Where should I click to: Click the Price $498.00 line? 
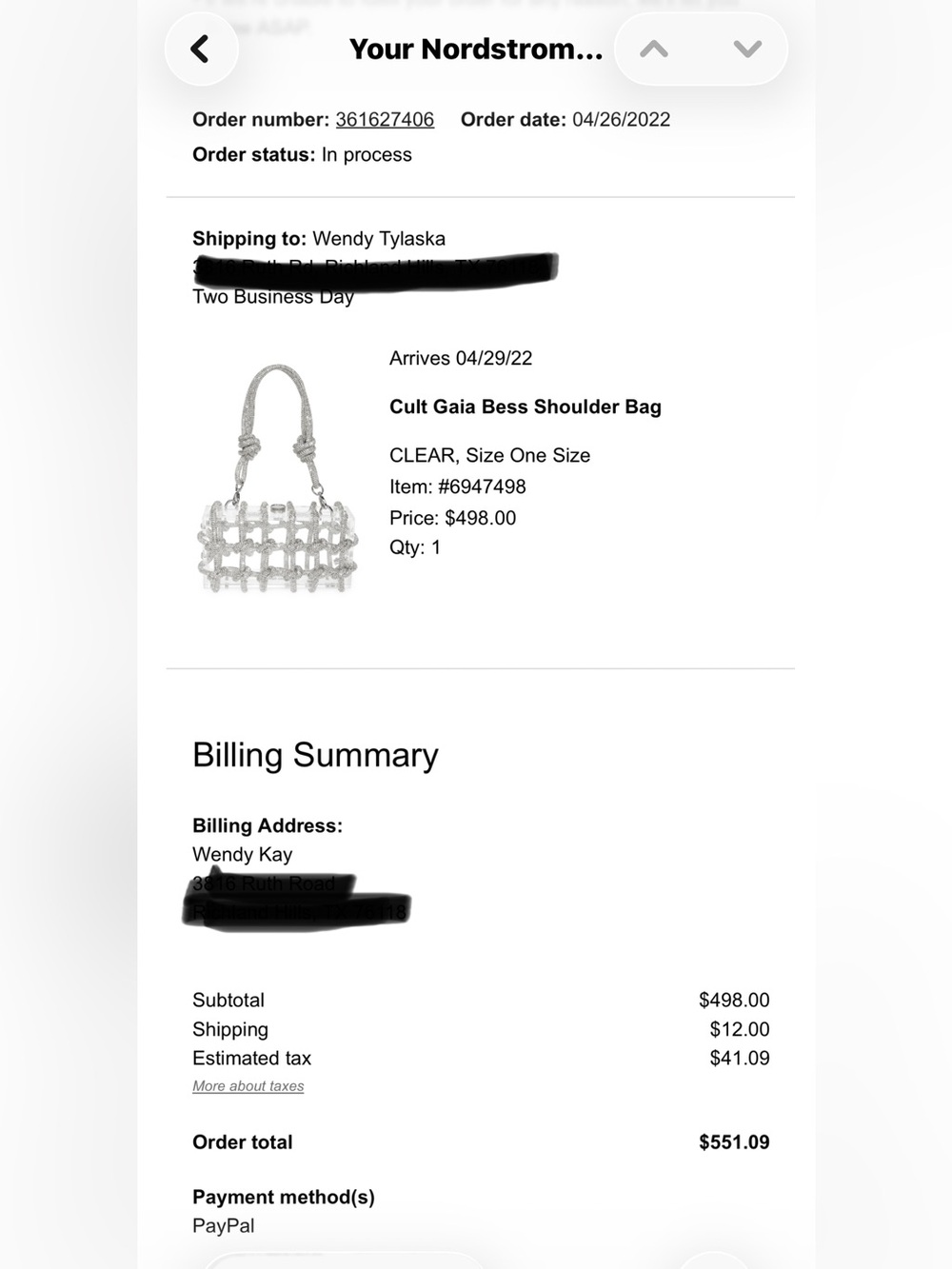click(453, 518)
